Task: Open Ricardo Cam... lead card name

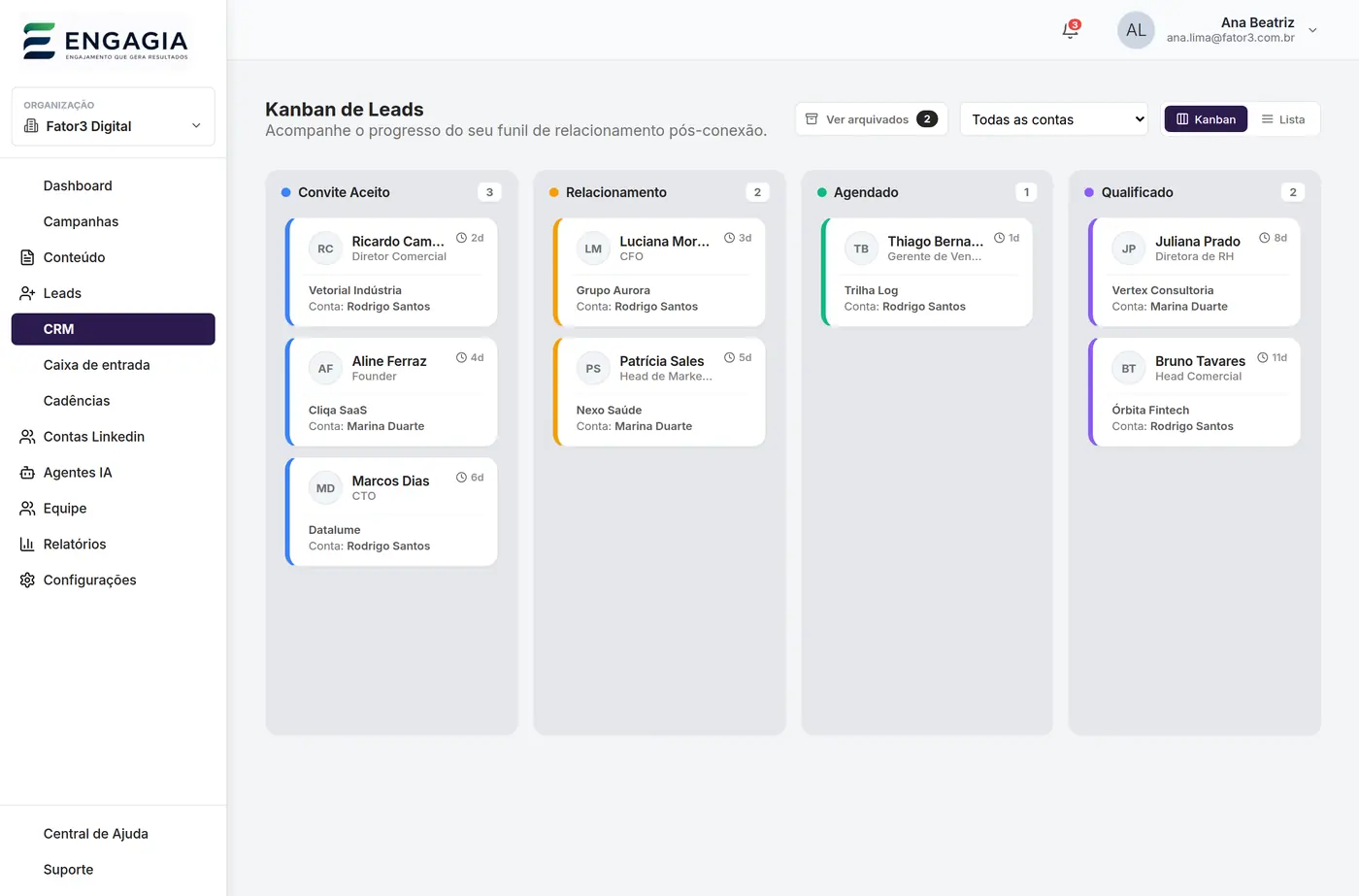Action: [x=398, y=241]
